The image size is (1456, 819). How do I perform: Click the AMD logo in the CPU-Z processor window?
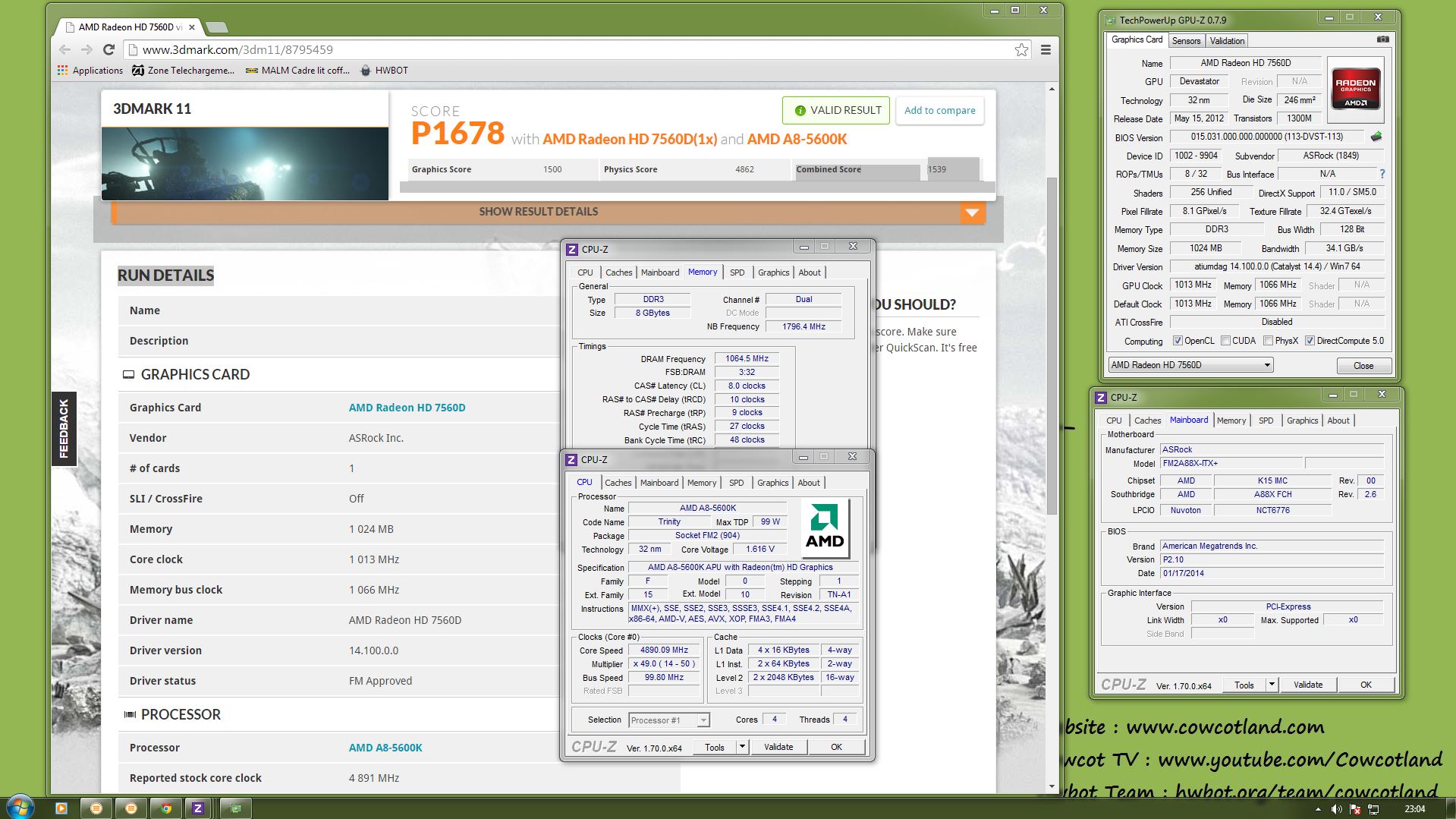pos(825,528)
